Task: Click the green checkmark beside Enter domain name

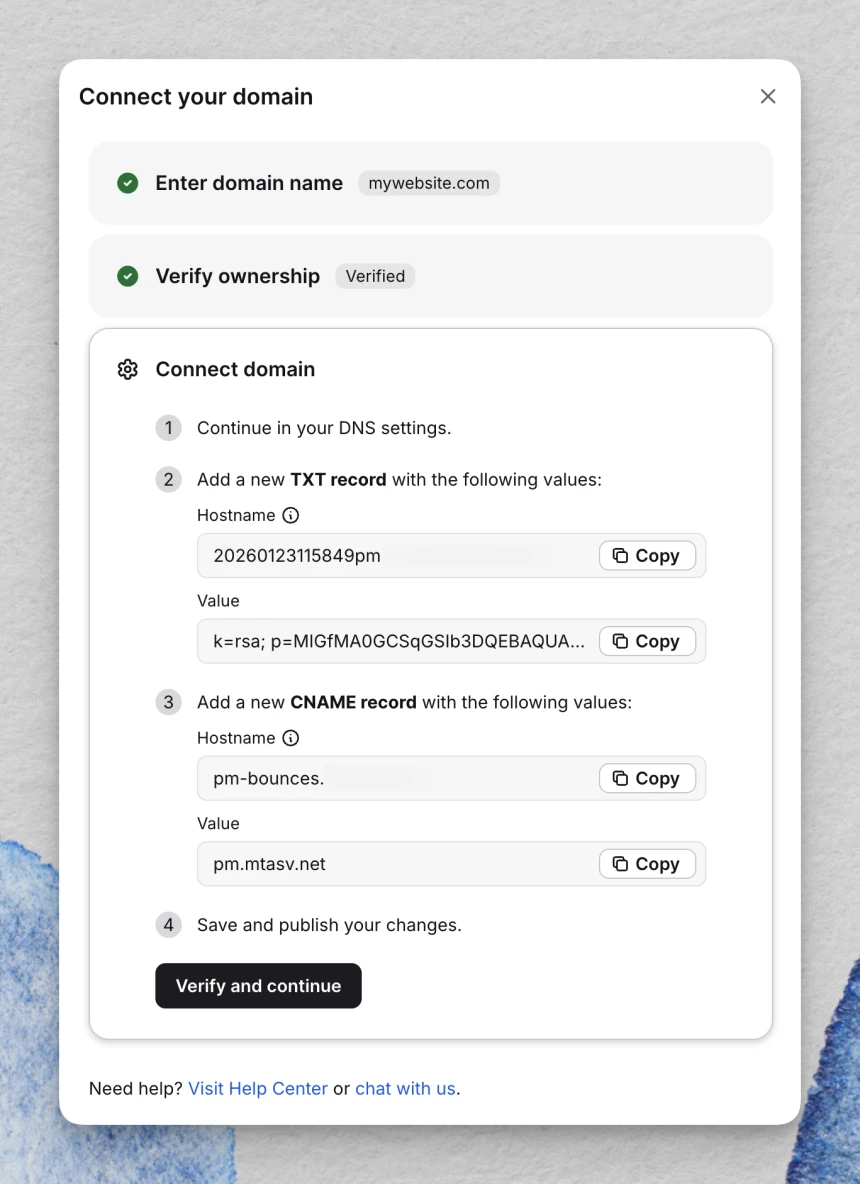Action: click(x=127, y=183)
